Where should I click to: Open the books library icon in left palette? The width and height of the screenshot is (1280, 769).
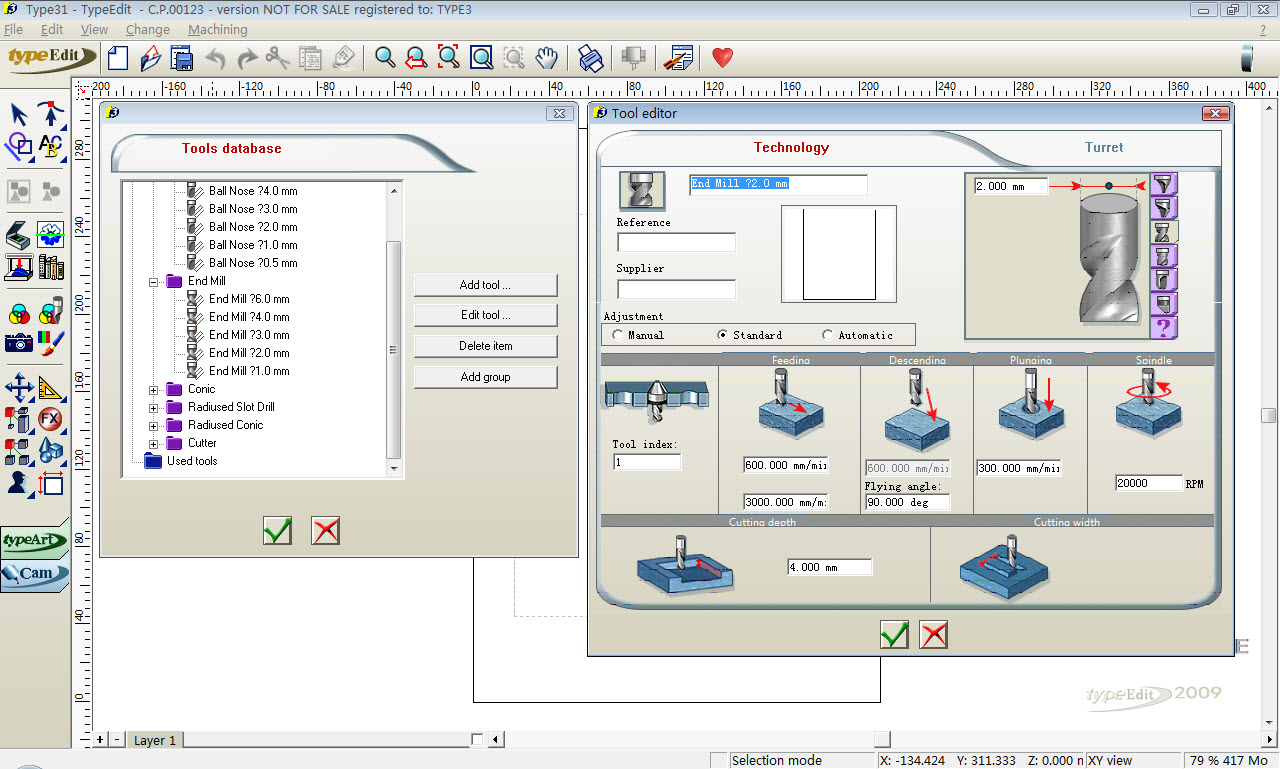pyautogui.click(x=50, y=268)
